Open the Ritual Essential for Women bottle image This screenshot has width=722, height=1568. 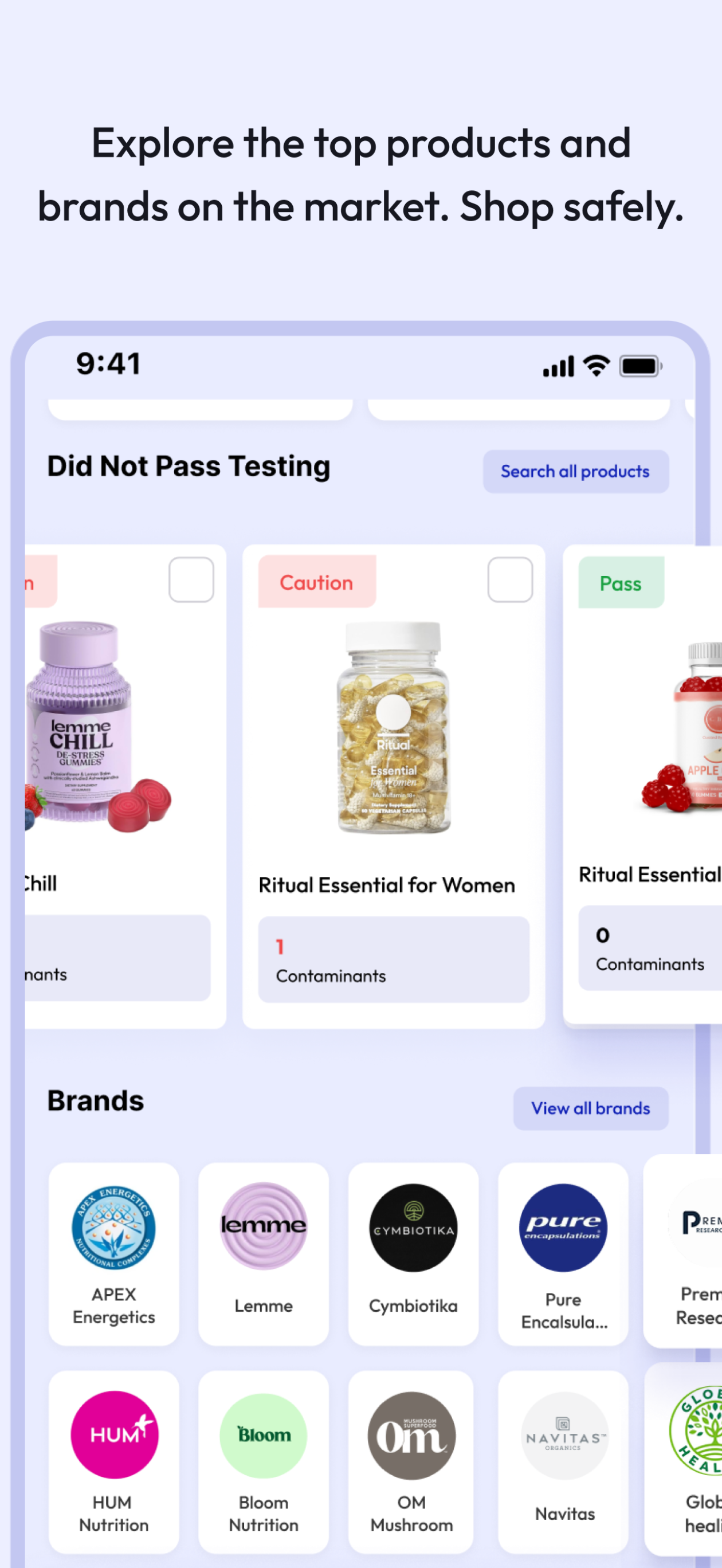coord(394,728)
